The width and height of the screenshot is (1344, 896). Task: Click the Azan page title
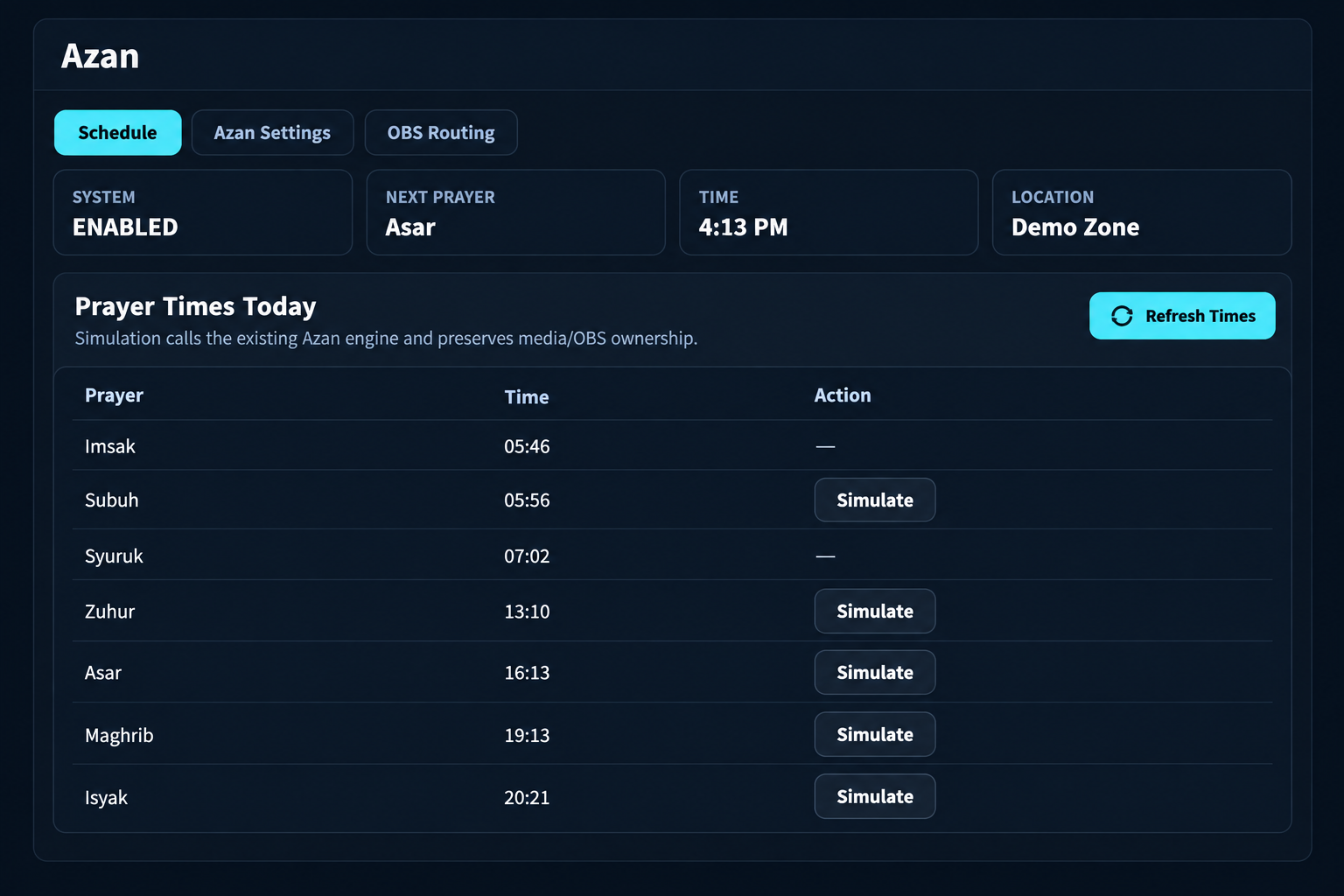click(x=100, y=56)
